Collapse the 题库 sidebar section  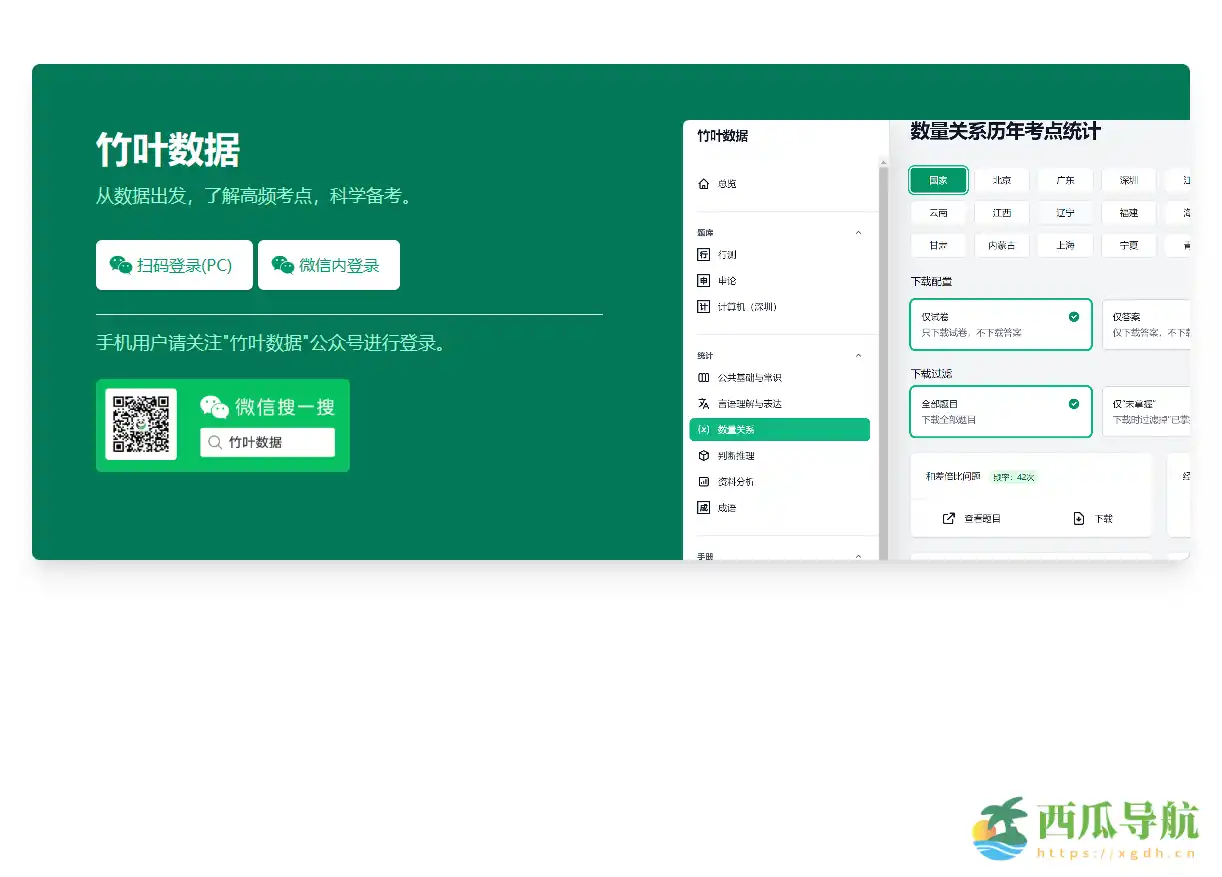858,232
